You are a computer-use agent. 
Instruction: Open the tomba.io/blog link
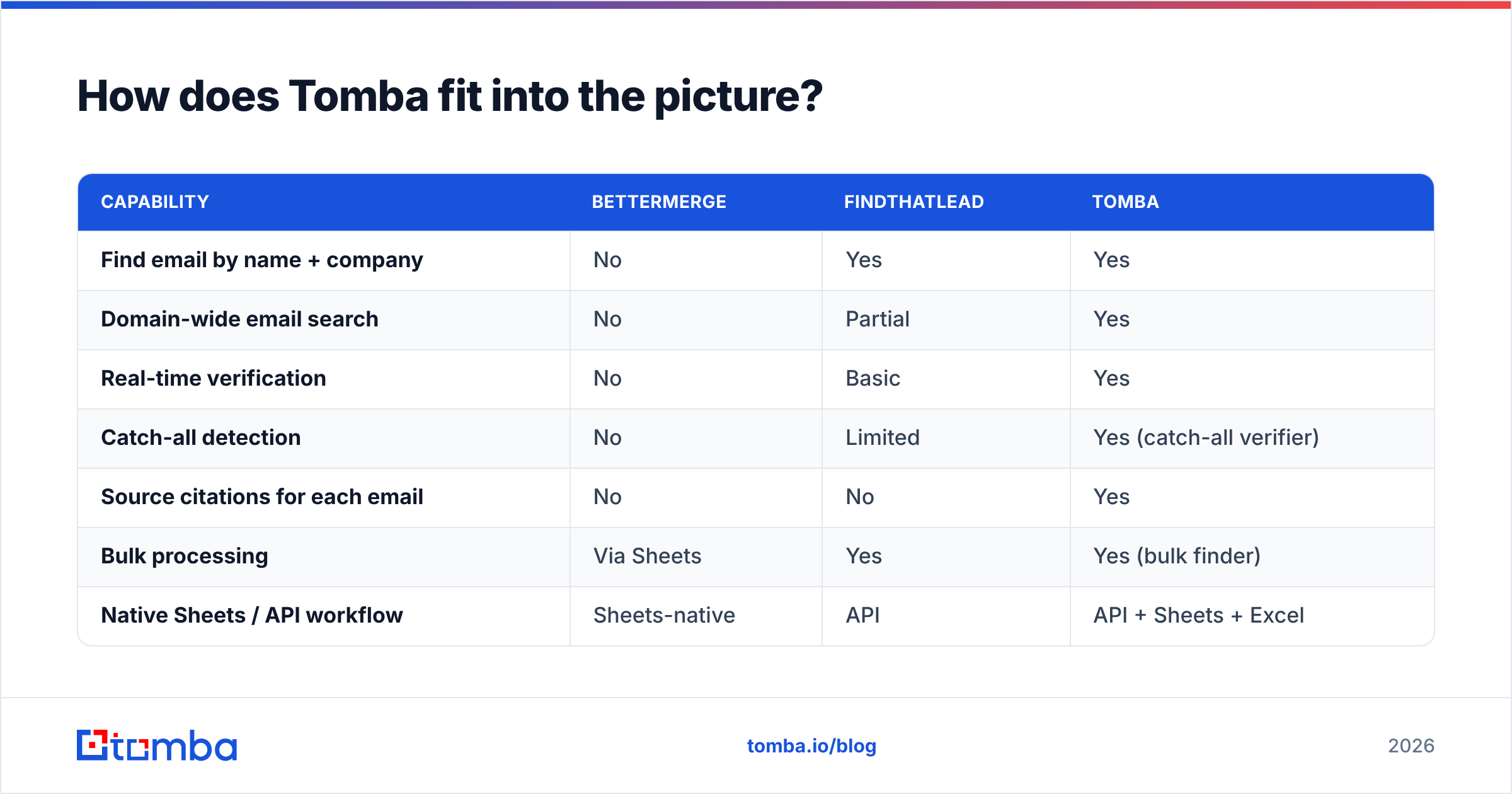coord(811,746)
